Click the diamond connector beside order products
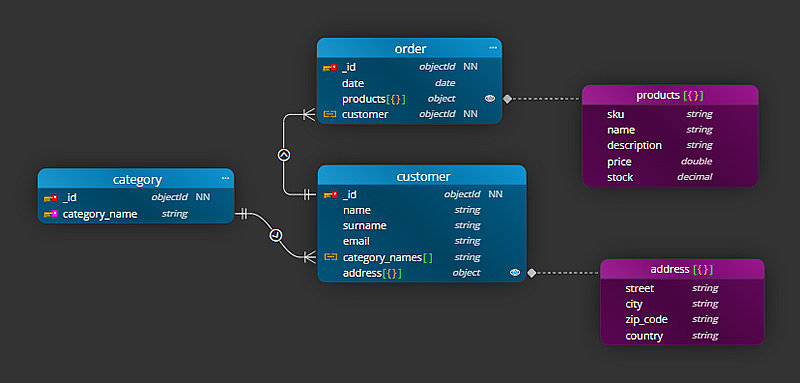The height and width of the screenshot is (383, 800). 507,99
